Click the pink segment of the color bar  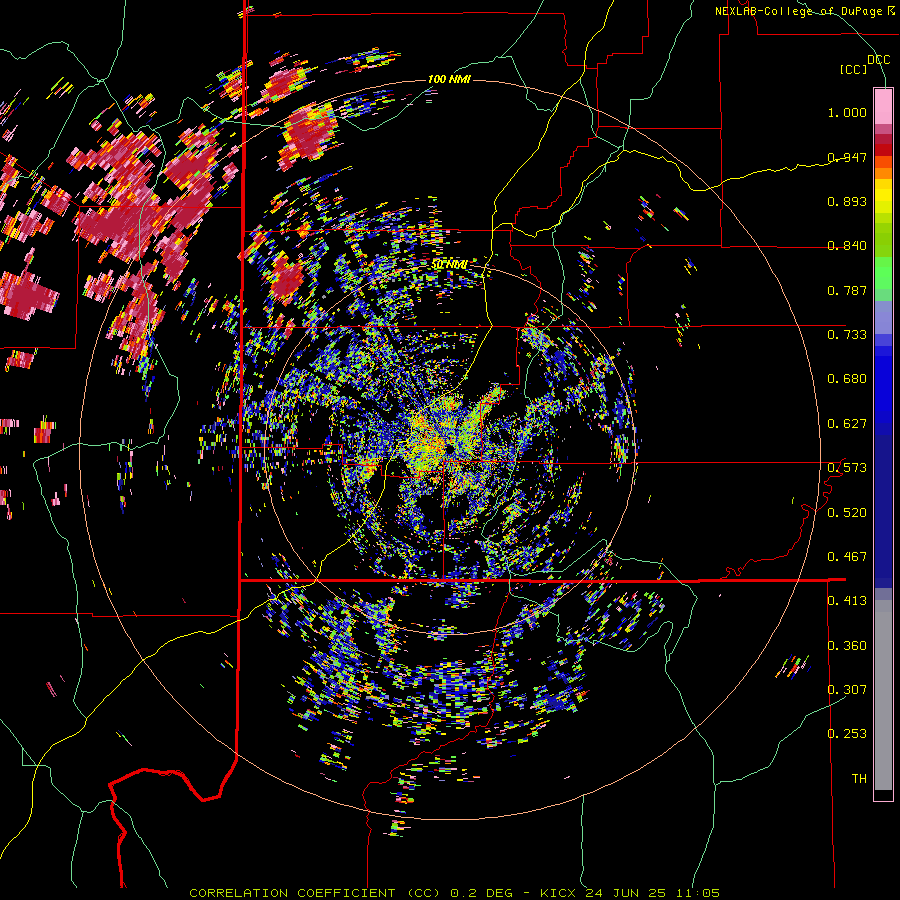(x=883, y=107)
